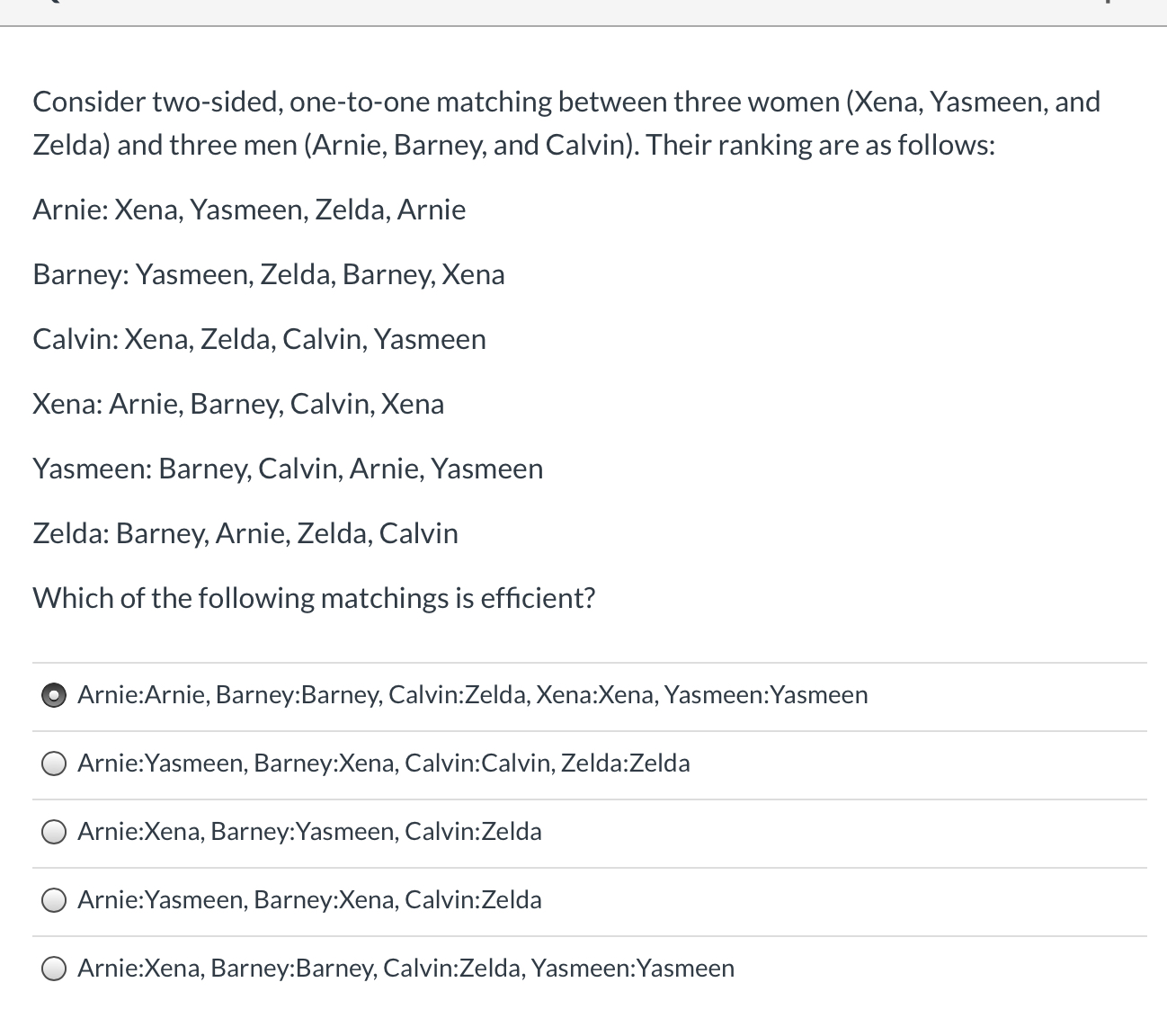The height and width of the screenshot is (1036, 1167).
Task: Click answer text ending with Xena:Xena, Yasmeen:Yasmeen
Action: pos(473,695)
